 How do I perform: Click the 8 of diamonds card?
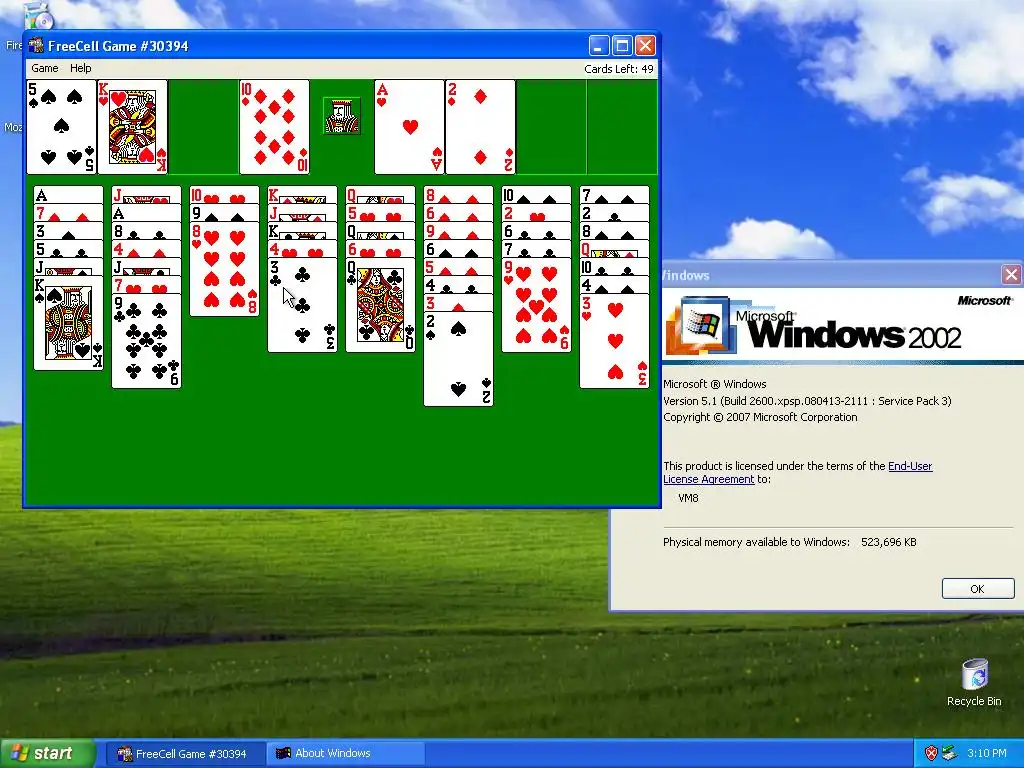[458, 195]
